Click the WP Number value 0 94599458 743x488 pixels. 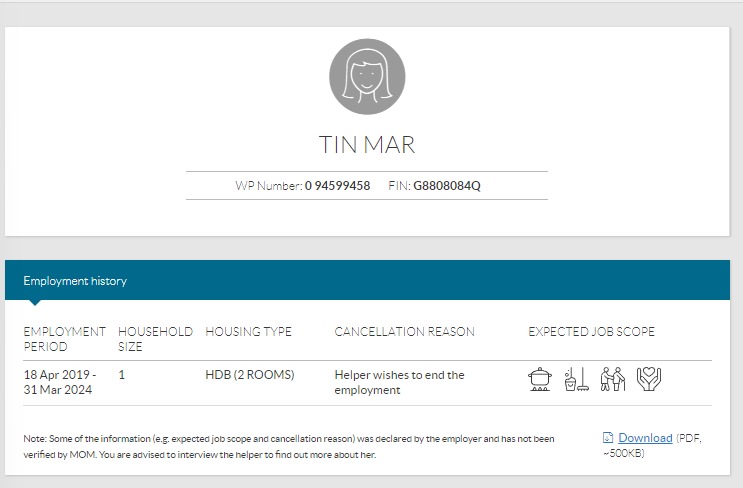(337, 186)
